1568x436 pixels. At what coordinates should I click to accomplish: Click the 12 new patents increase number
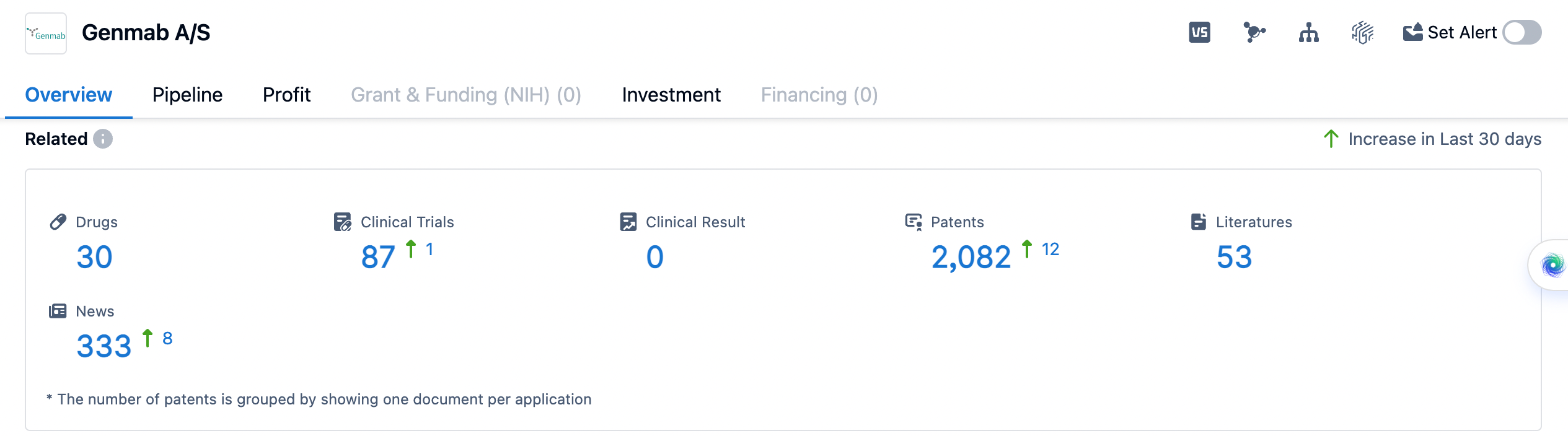coord(1050,250)
